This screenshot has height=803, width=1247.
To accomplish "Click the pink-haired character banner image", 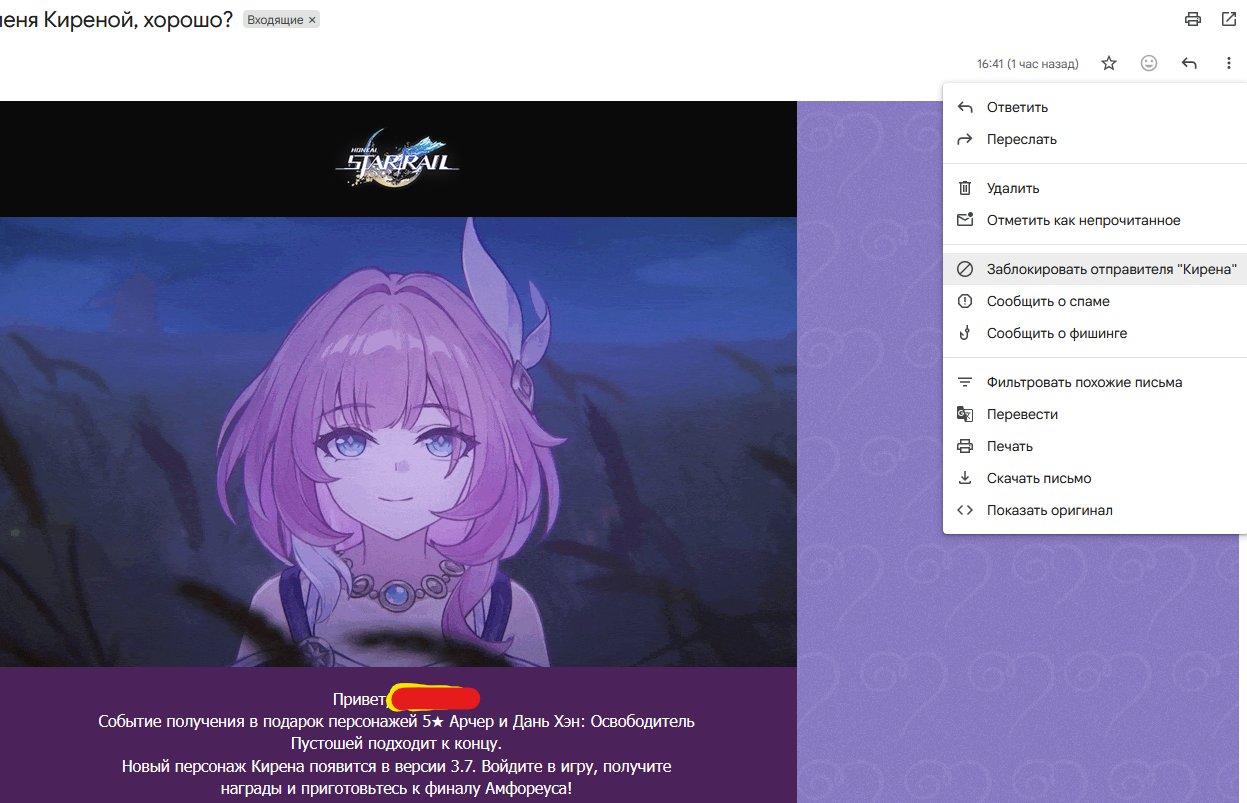I will (x=398, y=442).
